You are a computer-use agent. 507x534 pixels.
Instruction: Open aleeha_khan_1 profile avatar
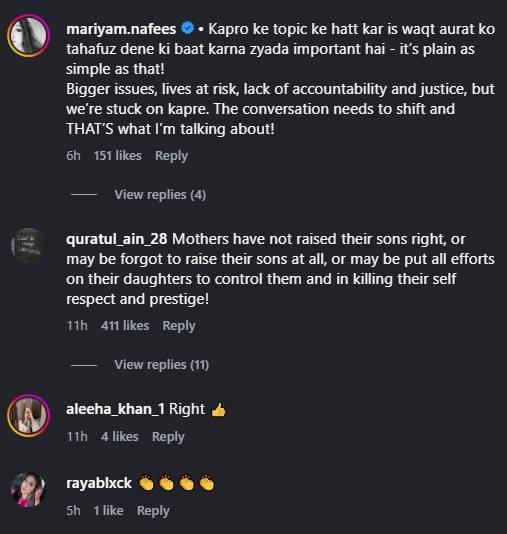pos(29,415)
